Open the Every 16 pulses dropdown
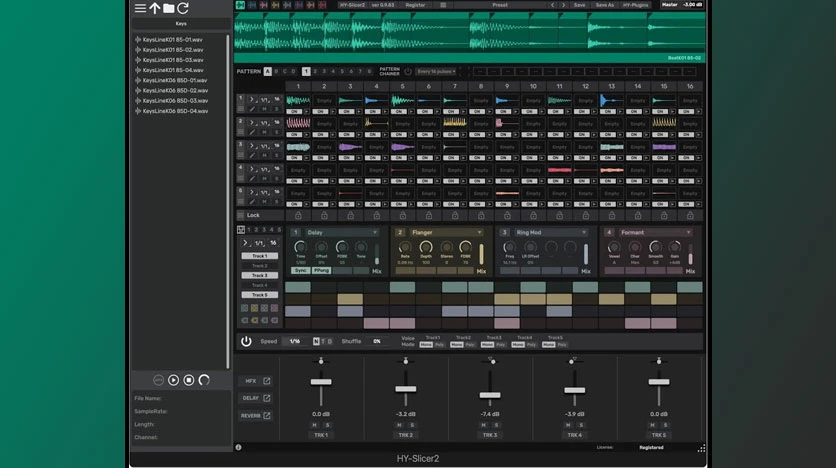Image resolution: width=836 pixels, height=468 pixels. pyautogui.click(x=436, y=71)
